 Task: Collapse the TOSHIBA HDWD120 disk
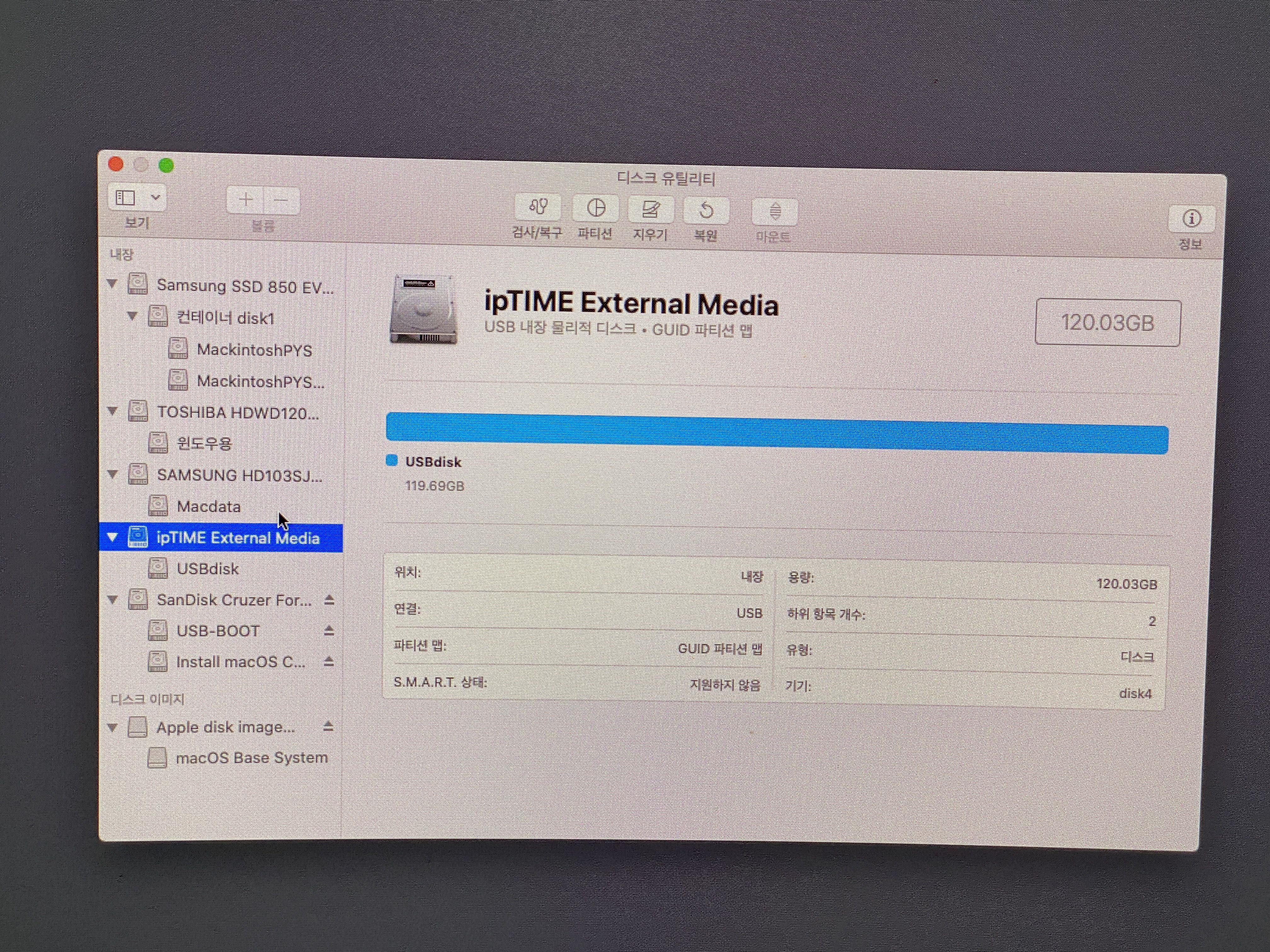click(112, 411)
